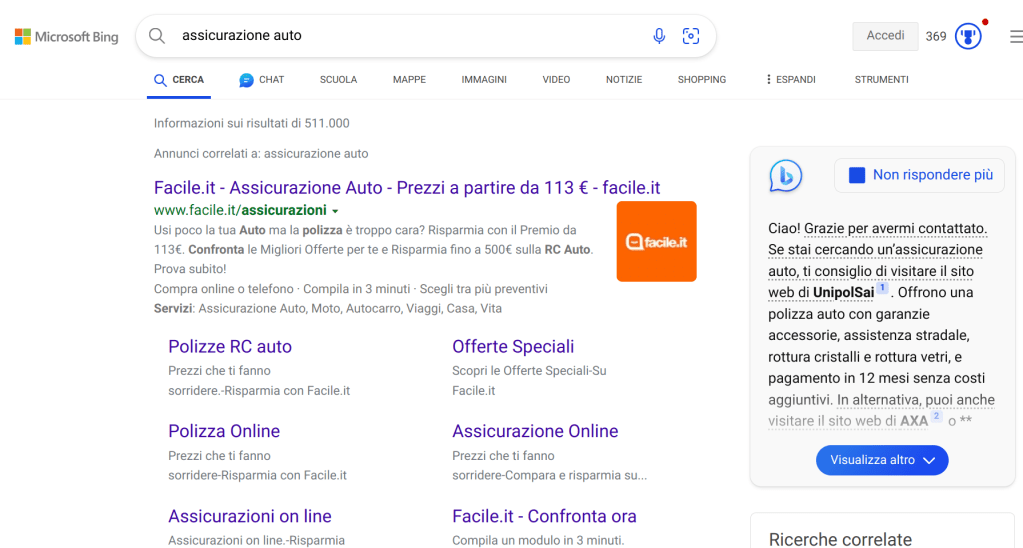The width and height of the screenshot is (1023, 548).
Task: Click the Non rispondere più button
Action: pyautogui.click(x=920, y=175)
